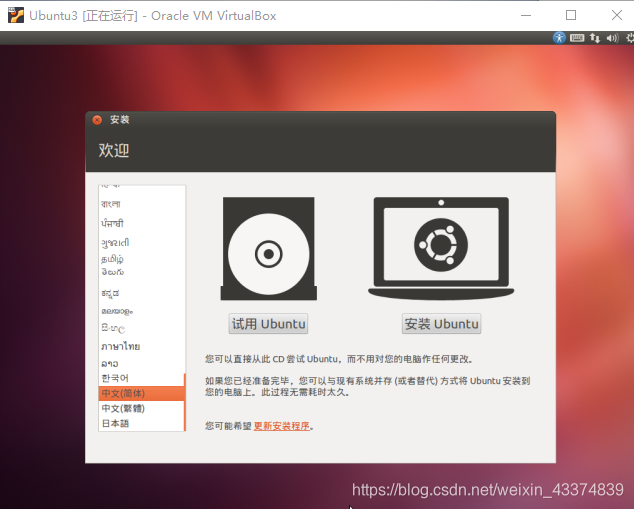634x509 pixels.
Task: Open the keyboard layout indicator
Action: coord(577,38)
